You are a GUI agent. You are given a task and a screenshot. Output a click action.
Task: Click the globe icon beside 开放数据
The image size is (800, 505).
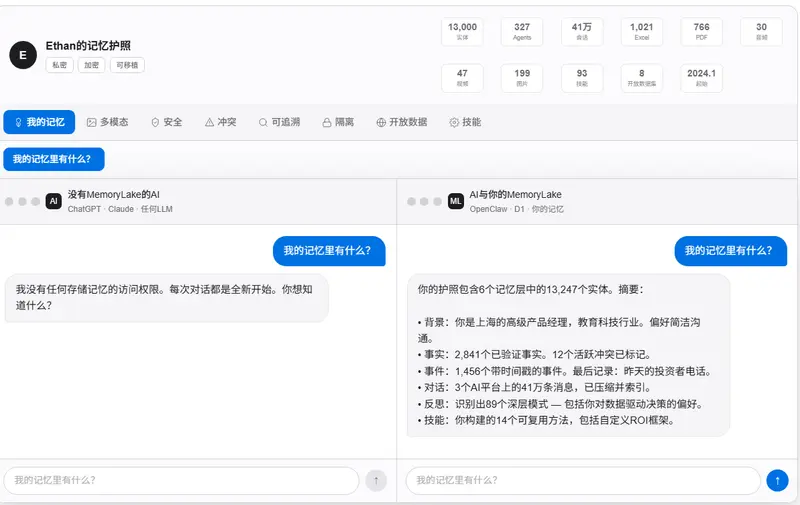[x=381, y=122]
